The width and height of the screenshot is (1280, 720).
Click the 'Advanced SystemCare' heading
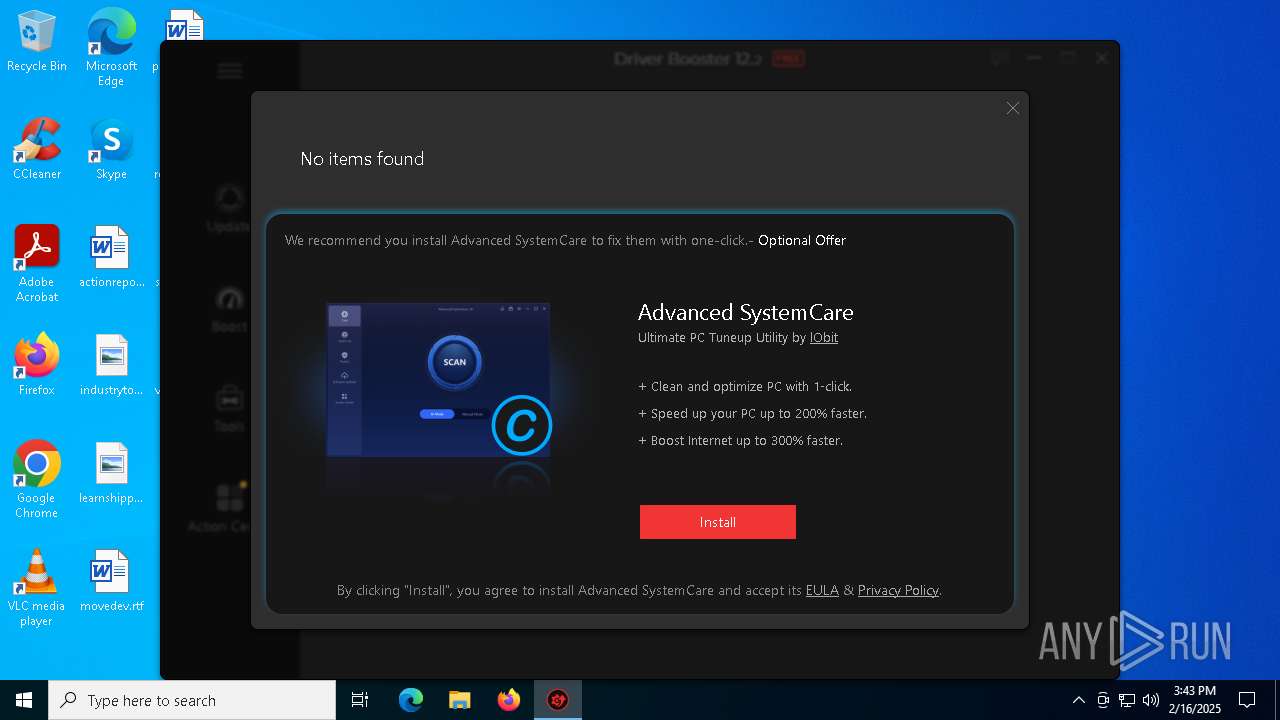(x=746, y=312)
